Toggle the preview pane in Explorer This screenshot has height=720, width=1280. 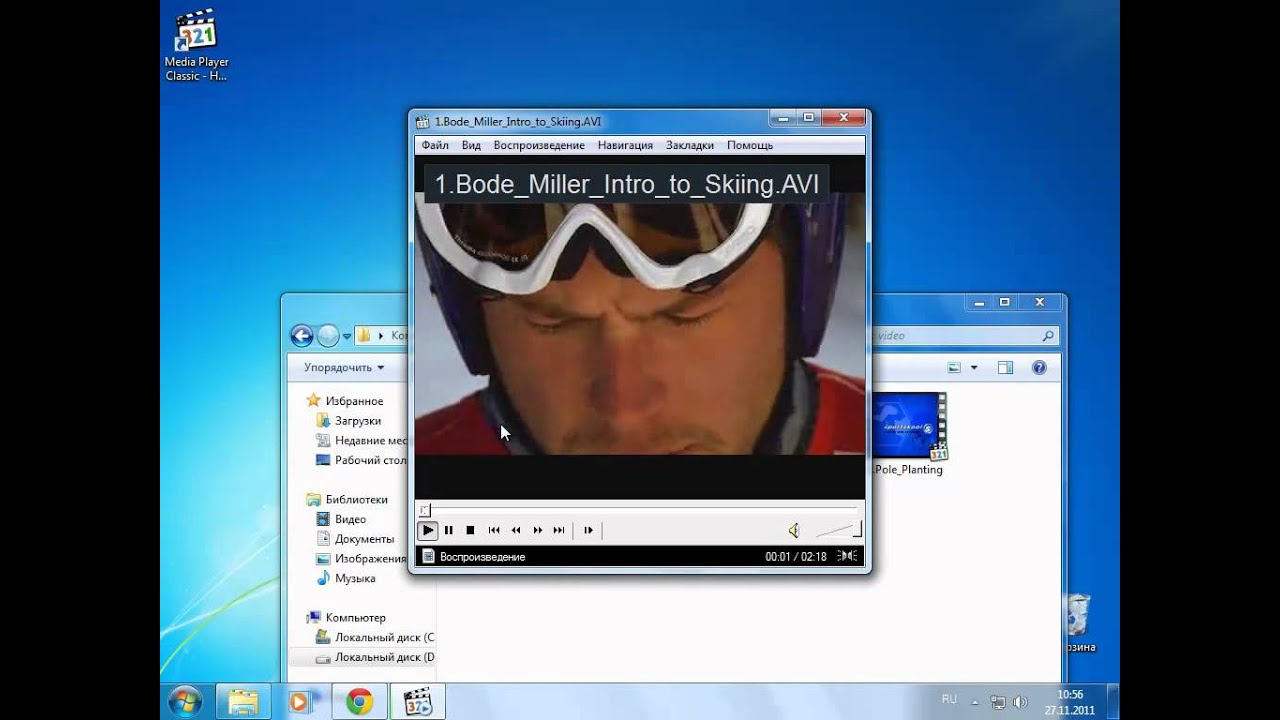tap(1005, 368)
